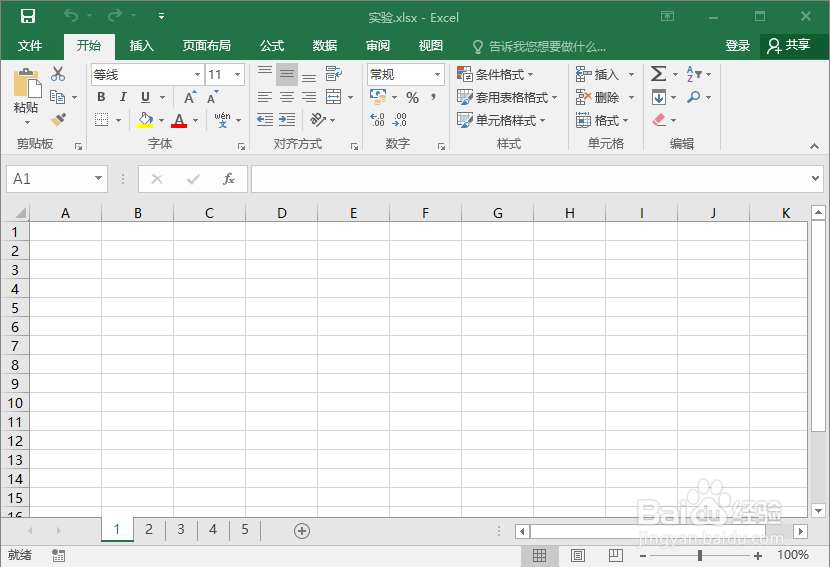The image size is (830, 567).
Task: Open 单元格样式 cell styles menu
Action: [501, 120]
